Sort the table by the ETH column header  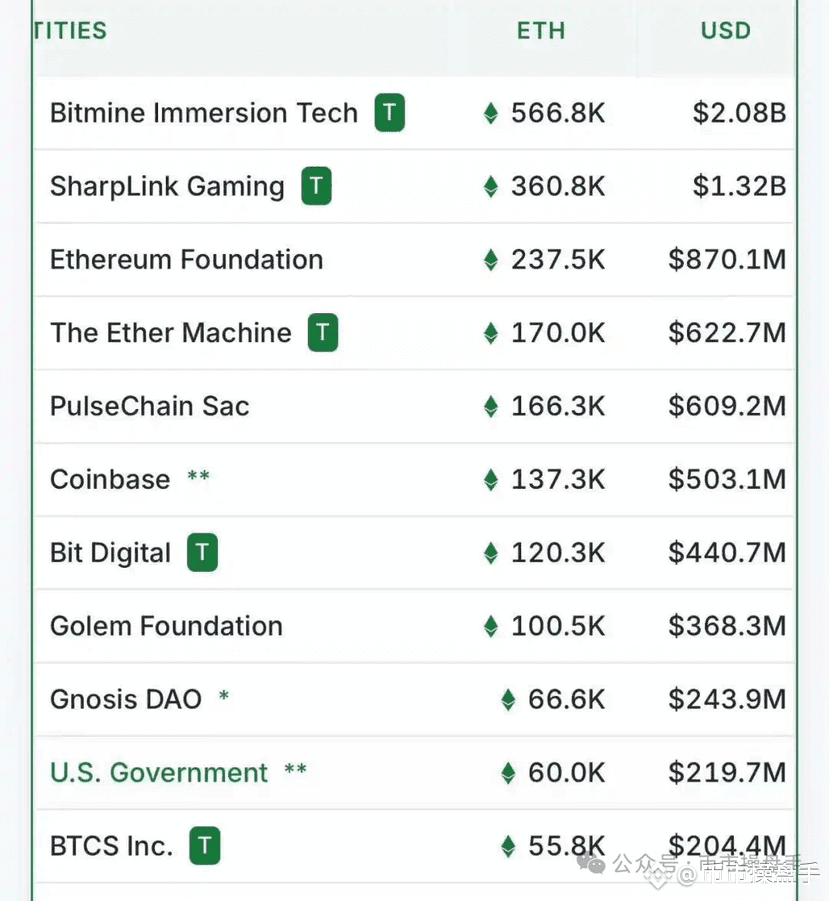(x=541, y=30)
